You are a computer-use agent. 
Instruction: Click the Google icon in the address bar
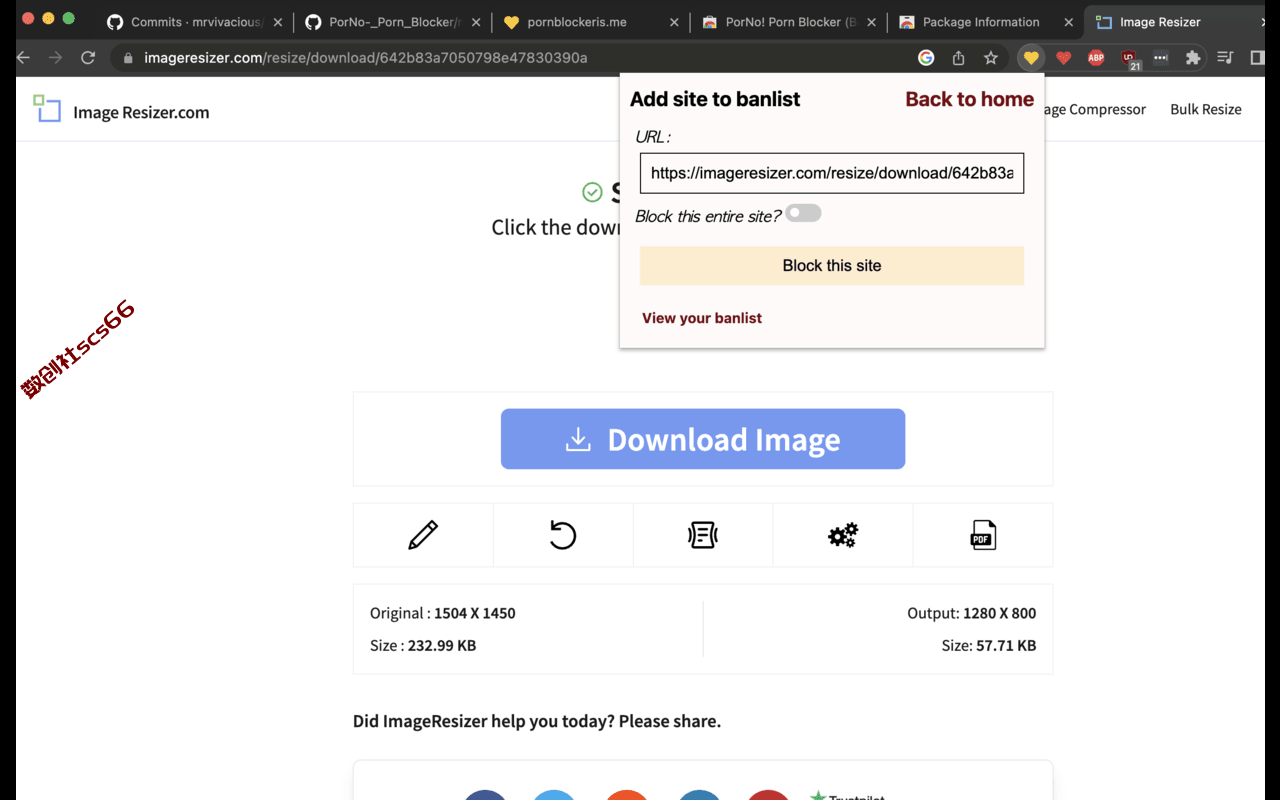(926, 58)
